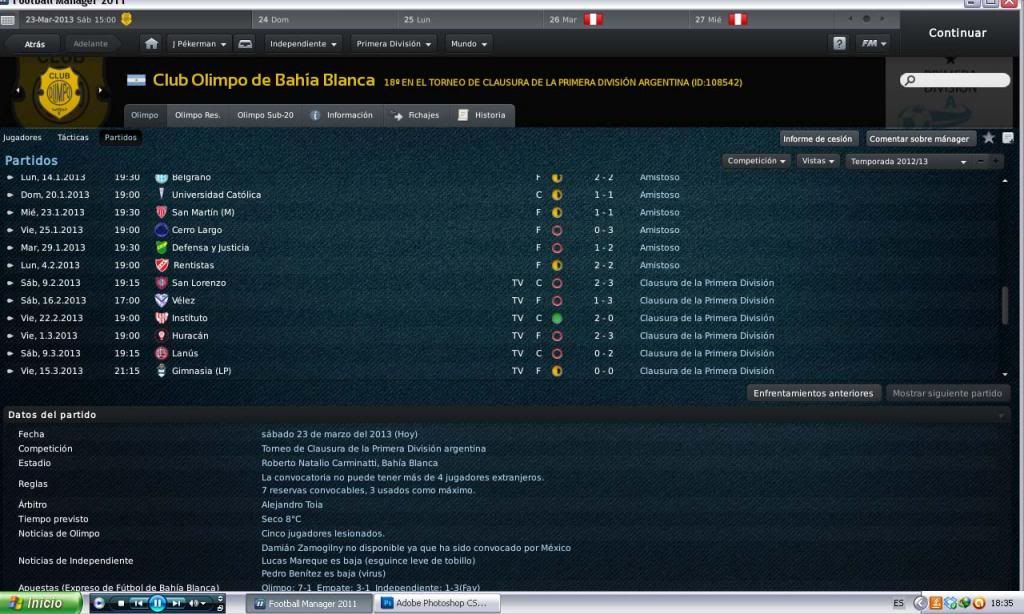Click the Football Manager 2011 taskbar item
Image resolution: width=1024 pixels, height=614 pixels.
coord(307,604)
